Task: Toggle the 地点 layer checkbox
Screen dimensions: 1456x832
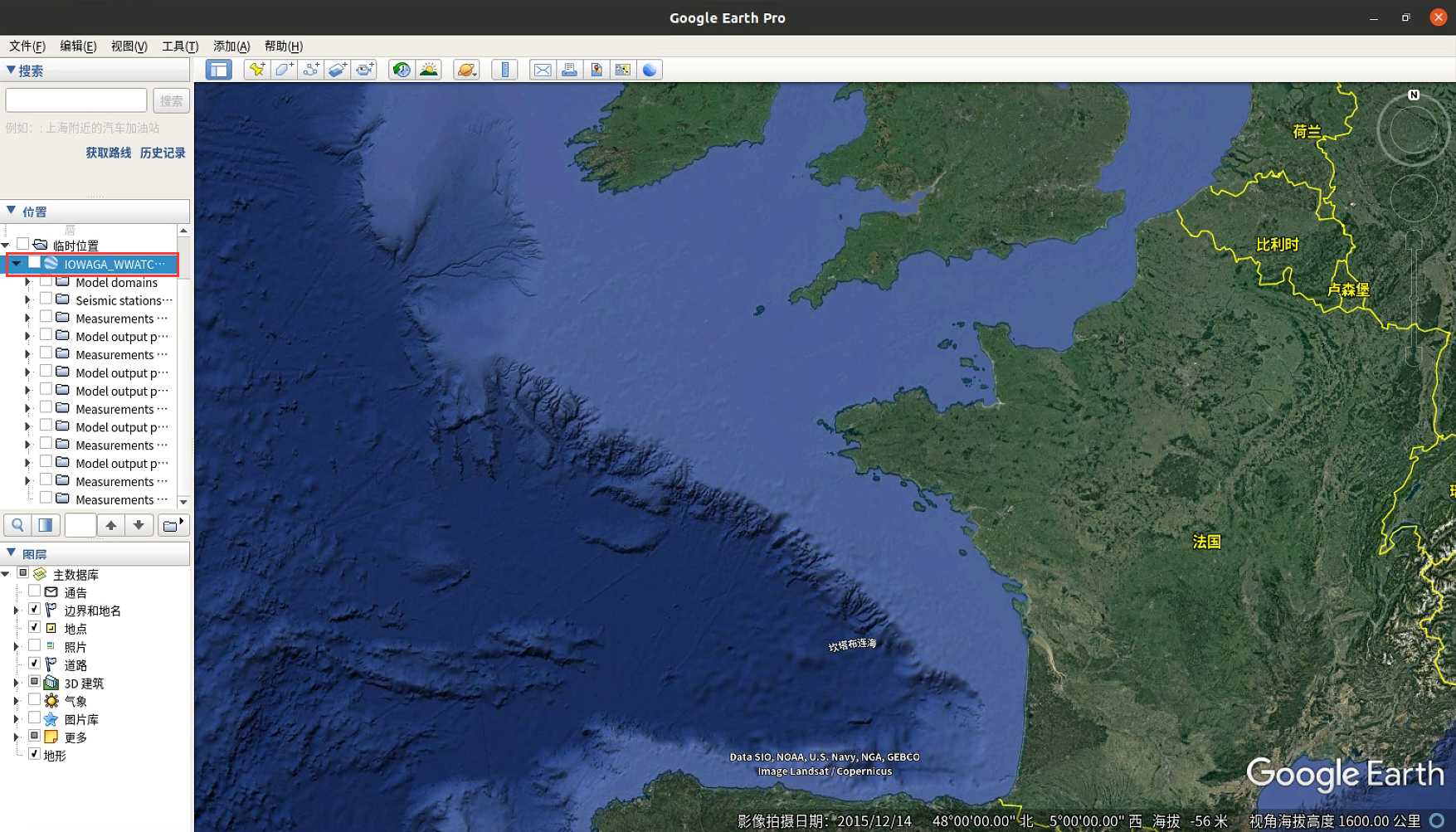Action: pyautogui.click(x=34, y=628)
